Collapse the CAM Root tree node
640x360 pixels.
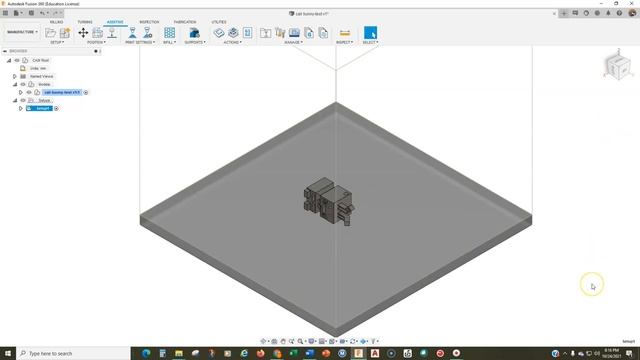[9, 60]
